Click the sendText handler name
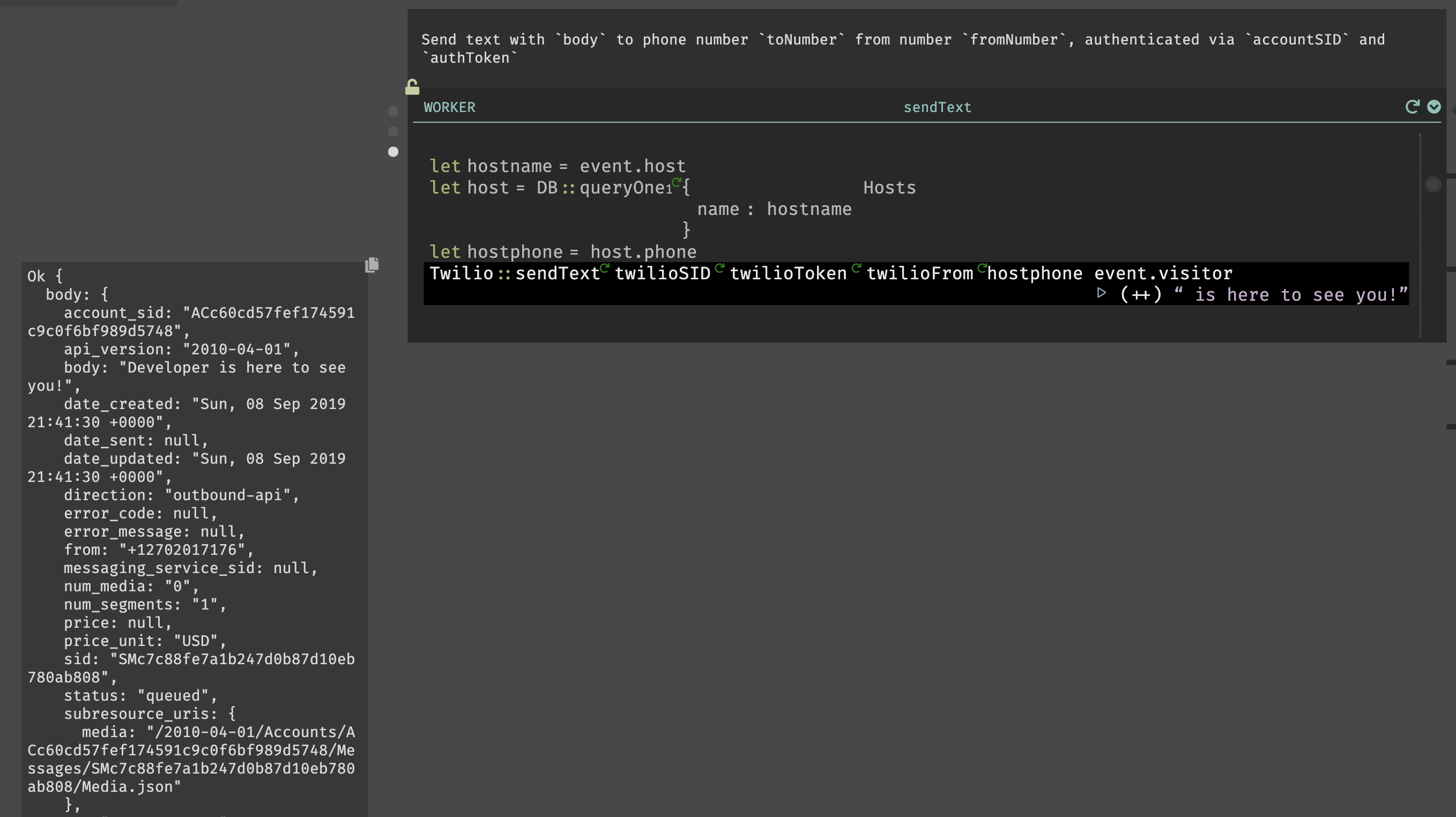Screen dimensions: 1456x817 (937, 107)
